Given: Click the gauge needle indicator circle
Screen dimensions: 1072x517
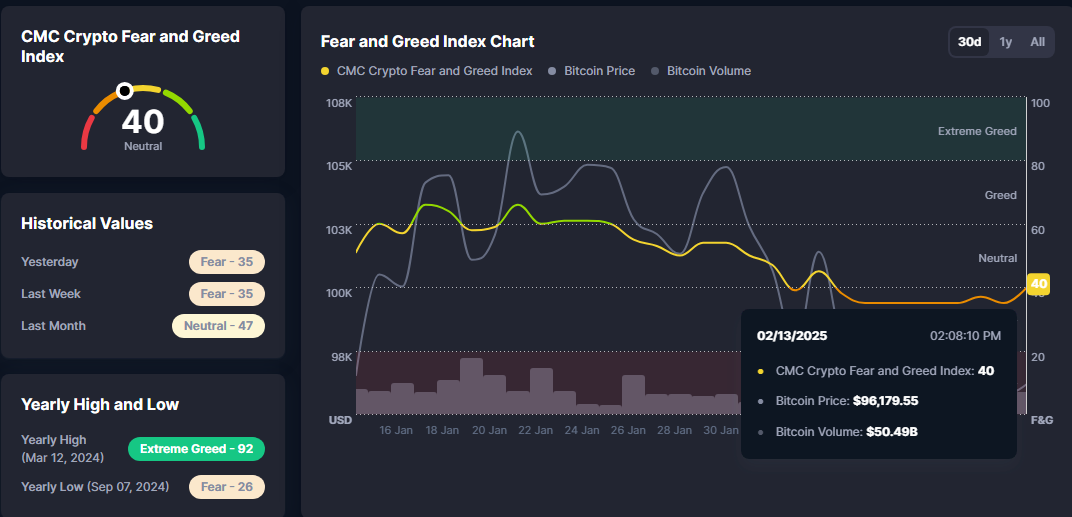Looking at the screenshot, I should pyautogui.click(x=124, y=90).
